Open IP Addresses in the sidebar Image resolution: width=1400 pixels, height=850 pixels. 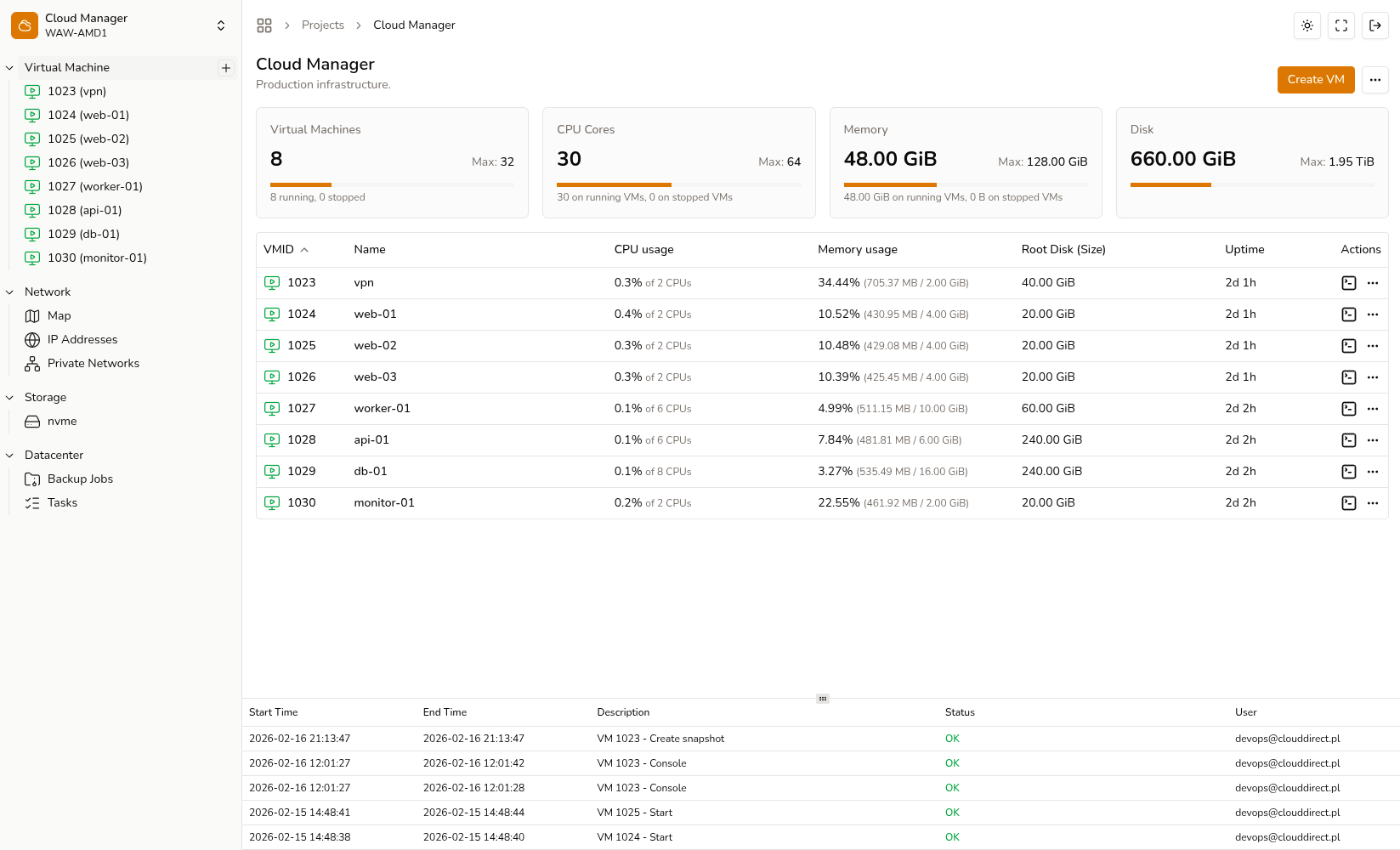click(x=82, y=339)
